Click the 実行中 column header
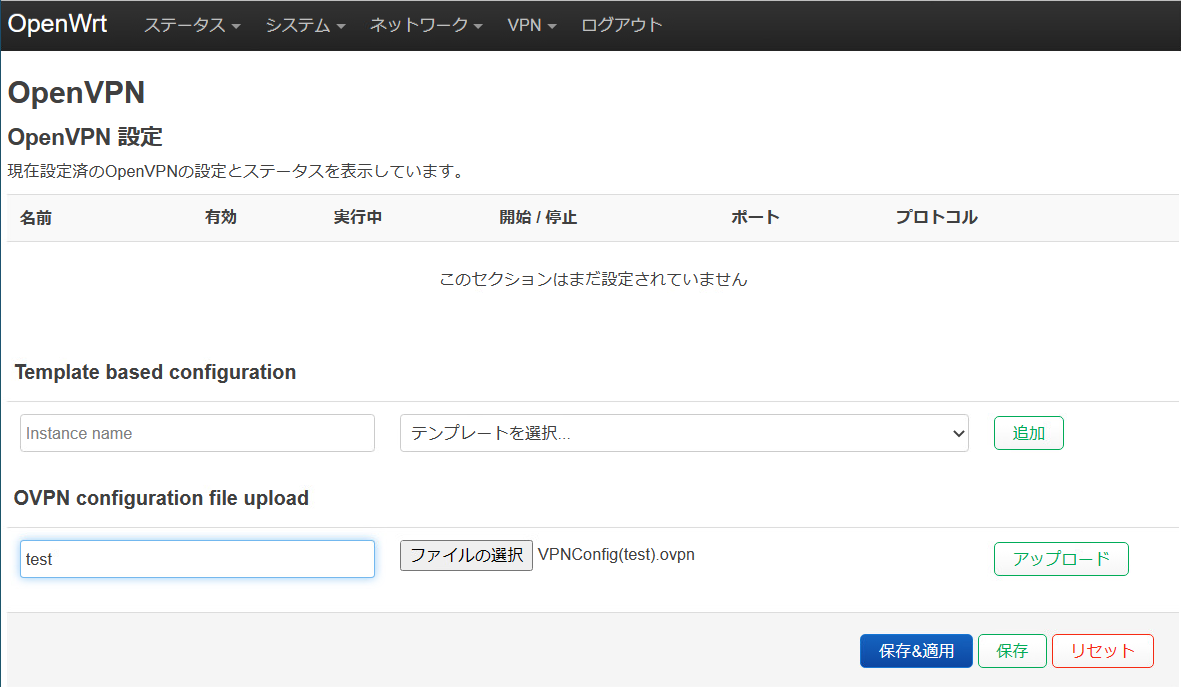The height and width of the screenshot is (687, 1181). tap(358, 217)
